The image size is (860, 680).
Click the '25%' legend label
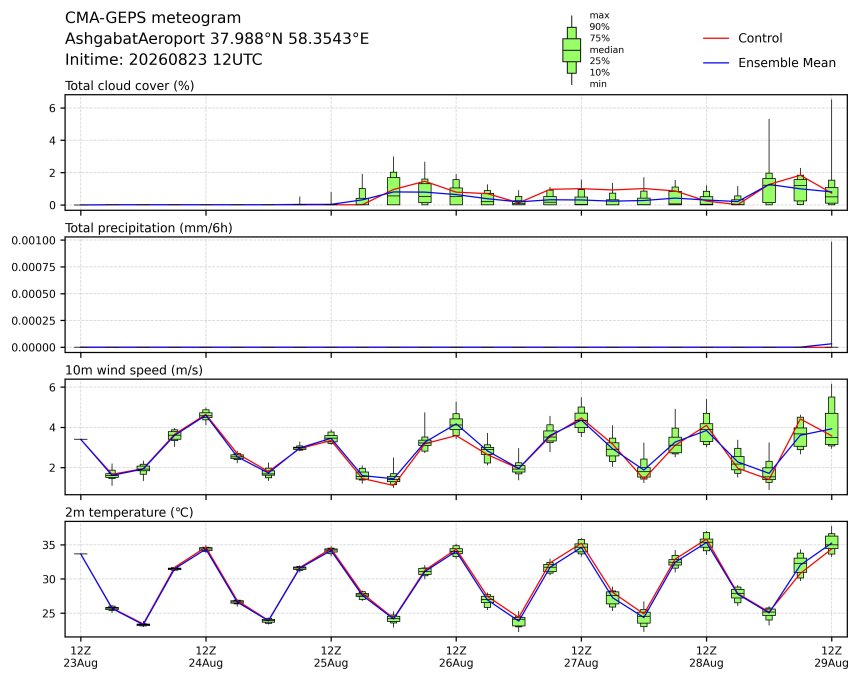click(599, 61)
